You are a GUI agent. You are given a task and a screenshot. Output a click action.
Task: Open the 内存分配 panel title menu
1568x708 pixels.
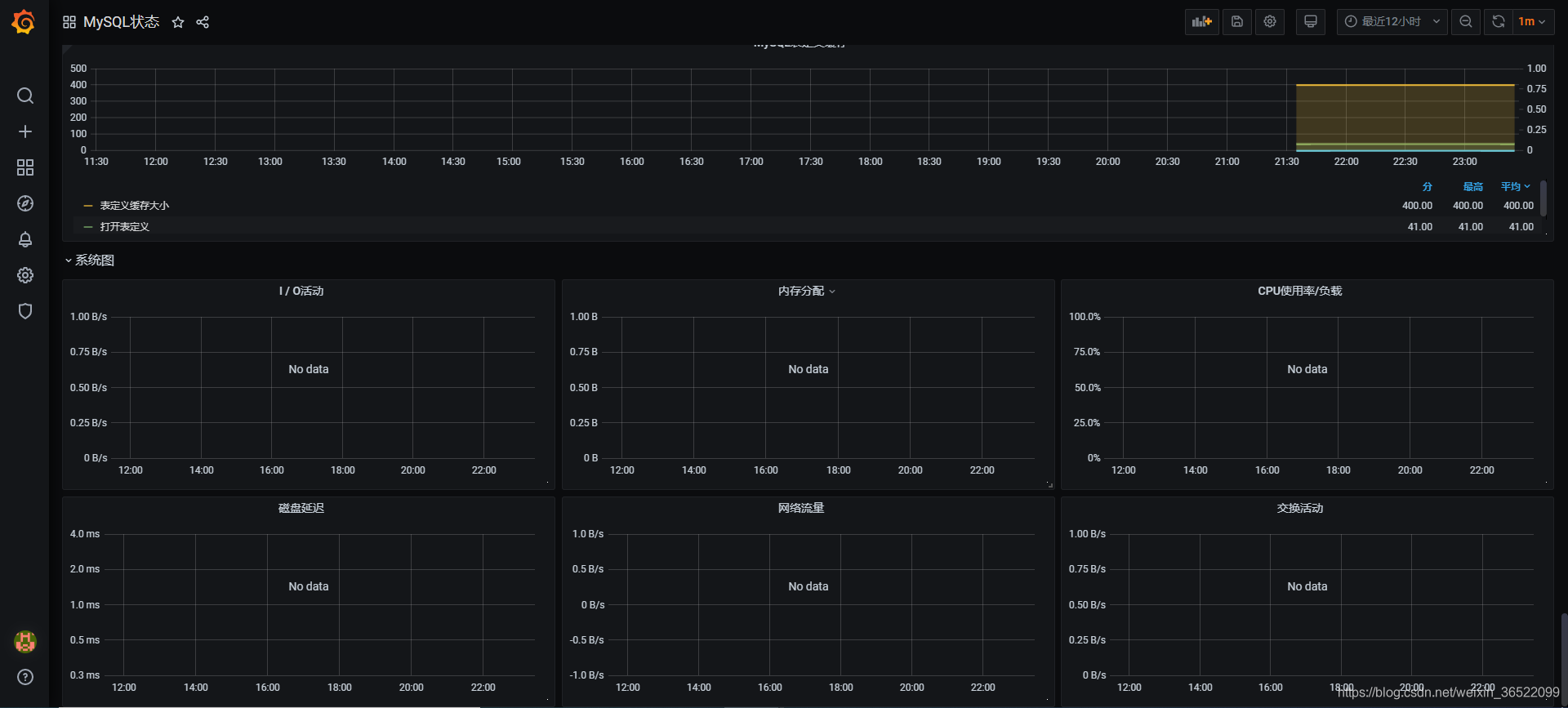click(x=807, y=291)
